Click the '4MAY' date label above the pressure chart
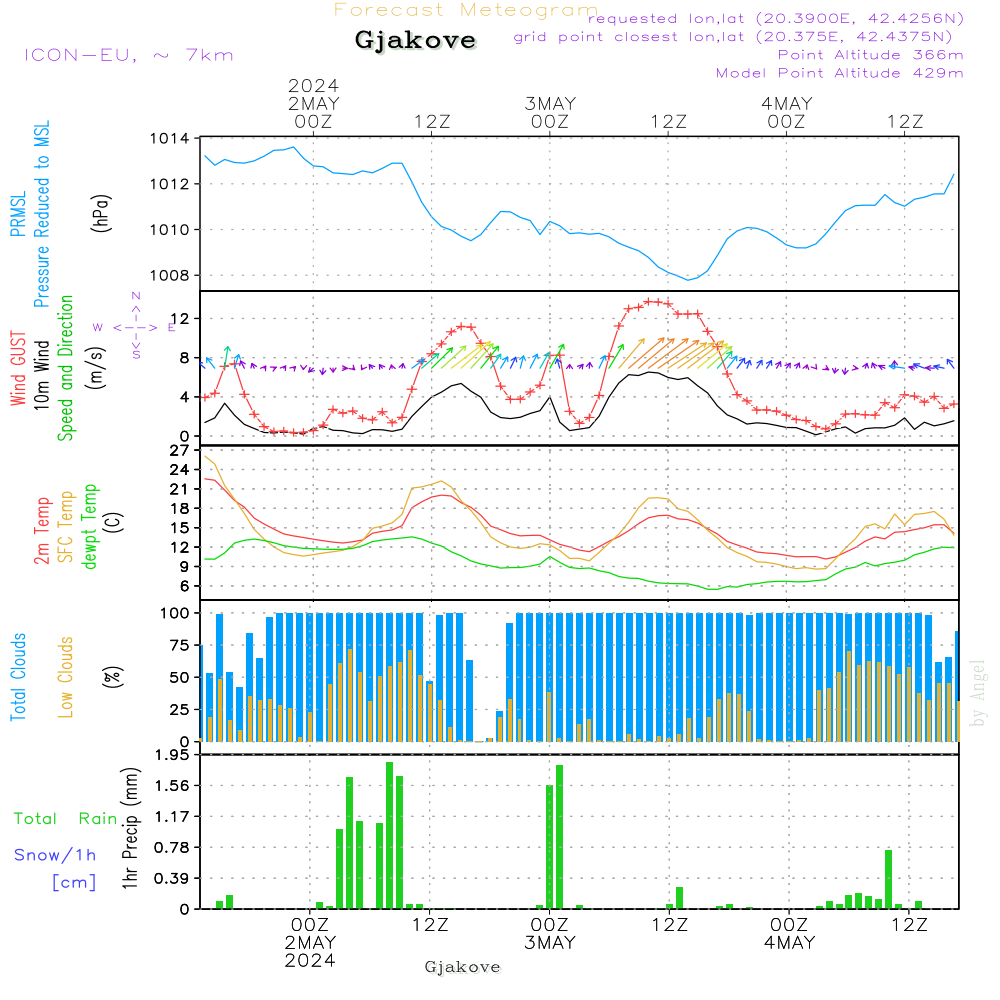Viewport: 1000px width, 1000px height. point(787,103)
